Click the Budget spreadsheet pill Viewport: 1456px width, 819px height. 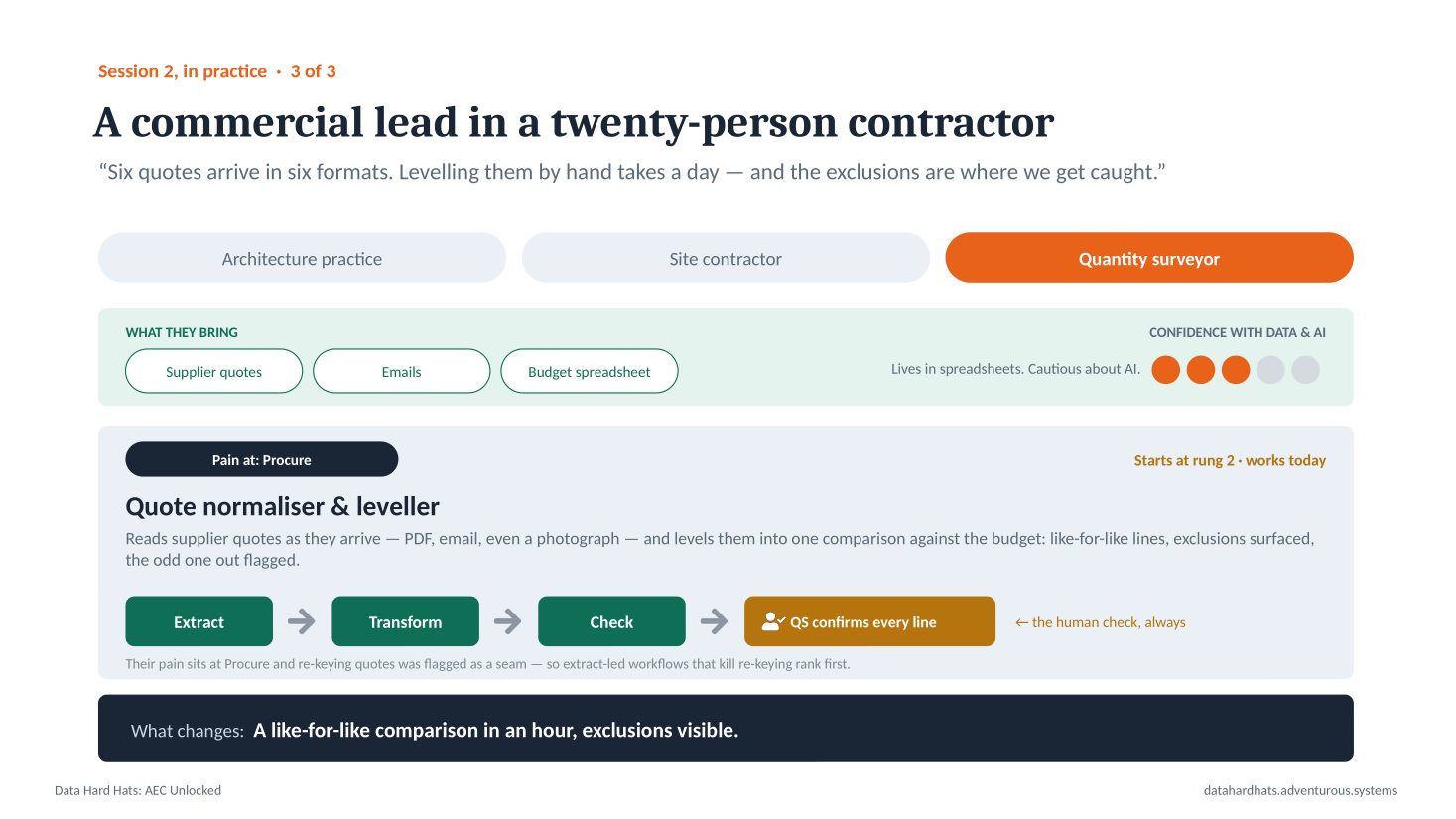click(x=590, y=371)
